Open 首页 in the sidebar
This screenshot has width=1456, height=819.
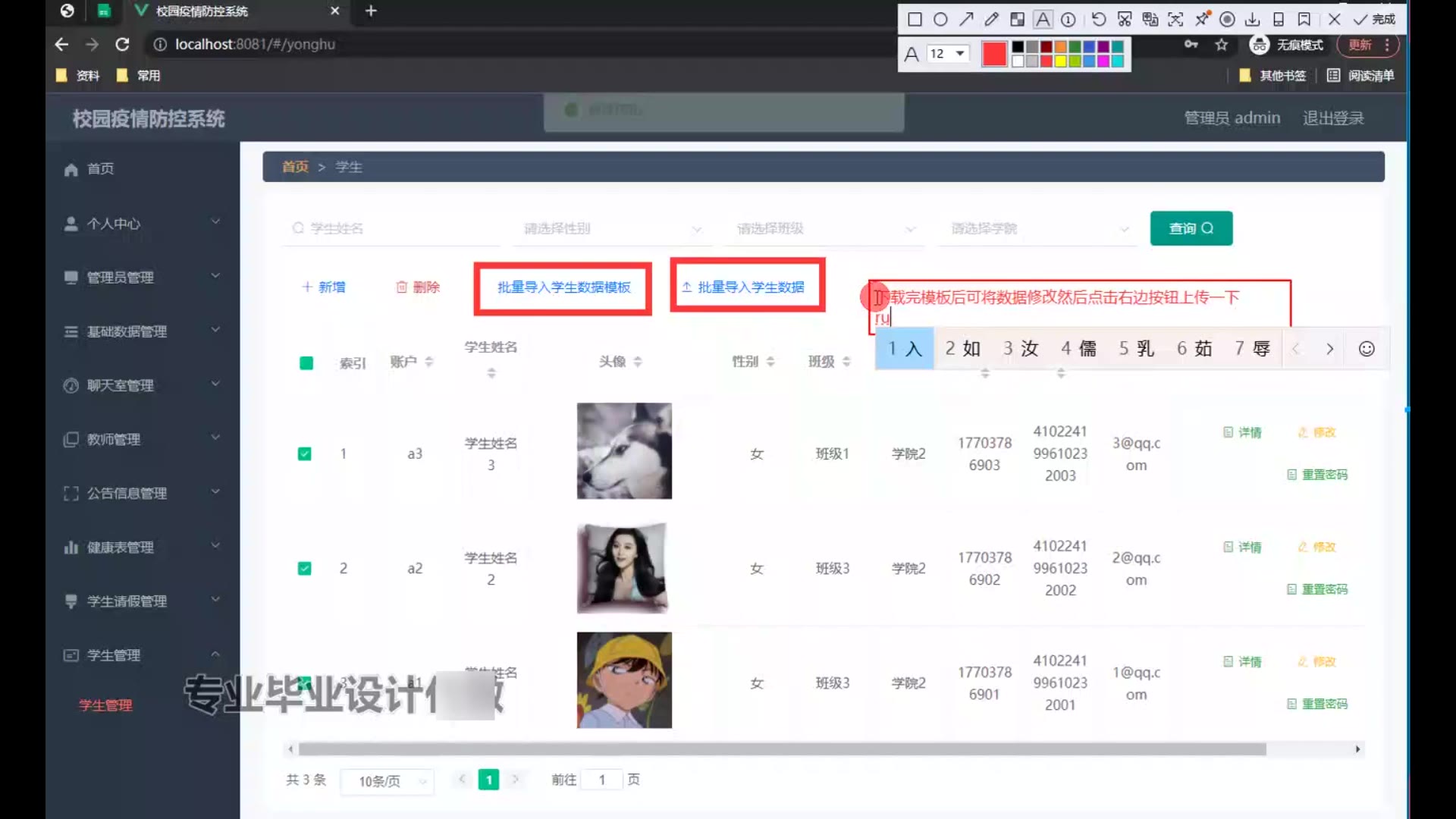(100, 168)
